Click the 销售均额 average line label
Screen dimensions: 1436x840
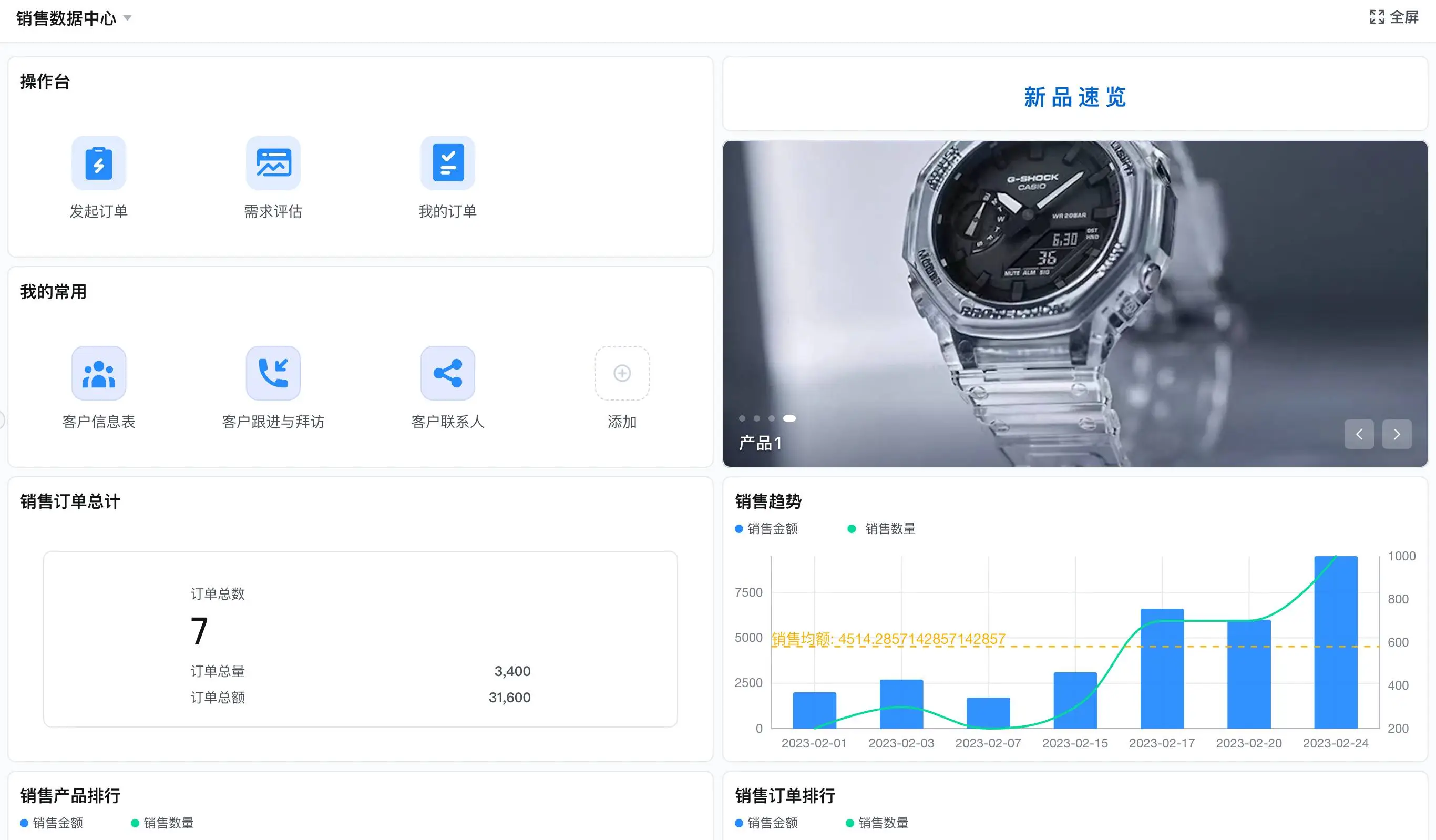pos(888,639)
